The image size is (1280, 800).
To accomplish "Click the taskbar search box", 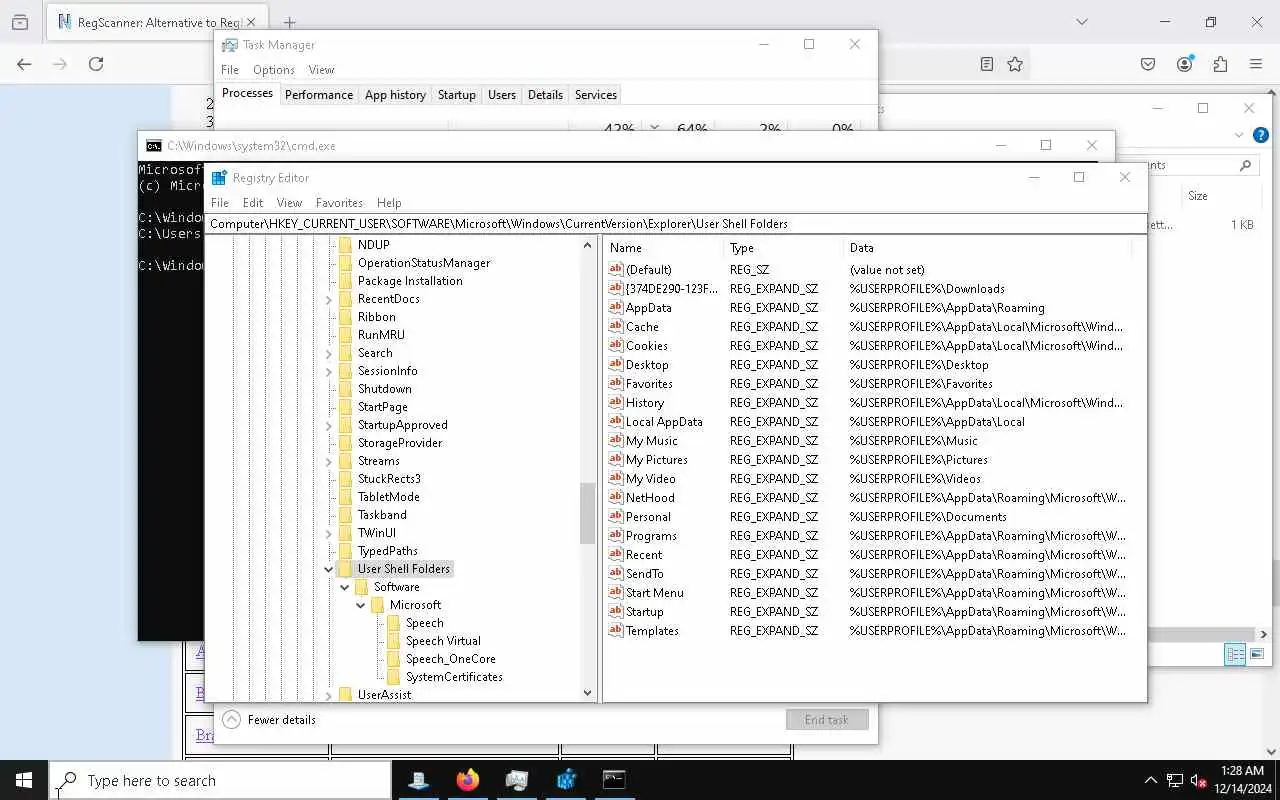I will [220, 780].
